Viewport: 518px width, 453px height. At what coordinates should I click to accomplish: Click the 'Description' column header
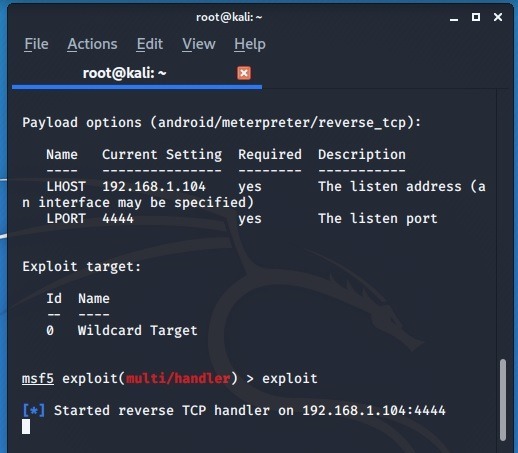click(362, 155)
